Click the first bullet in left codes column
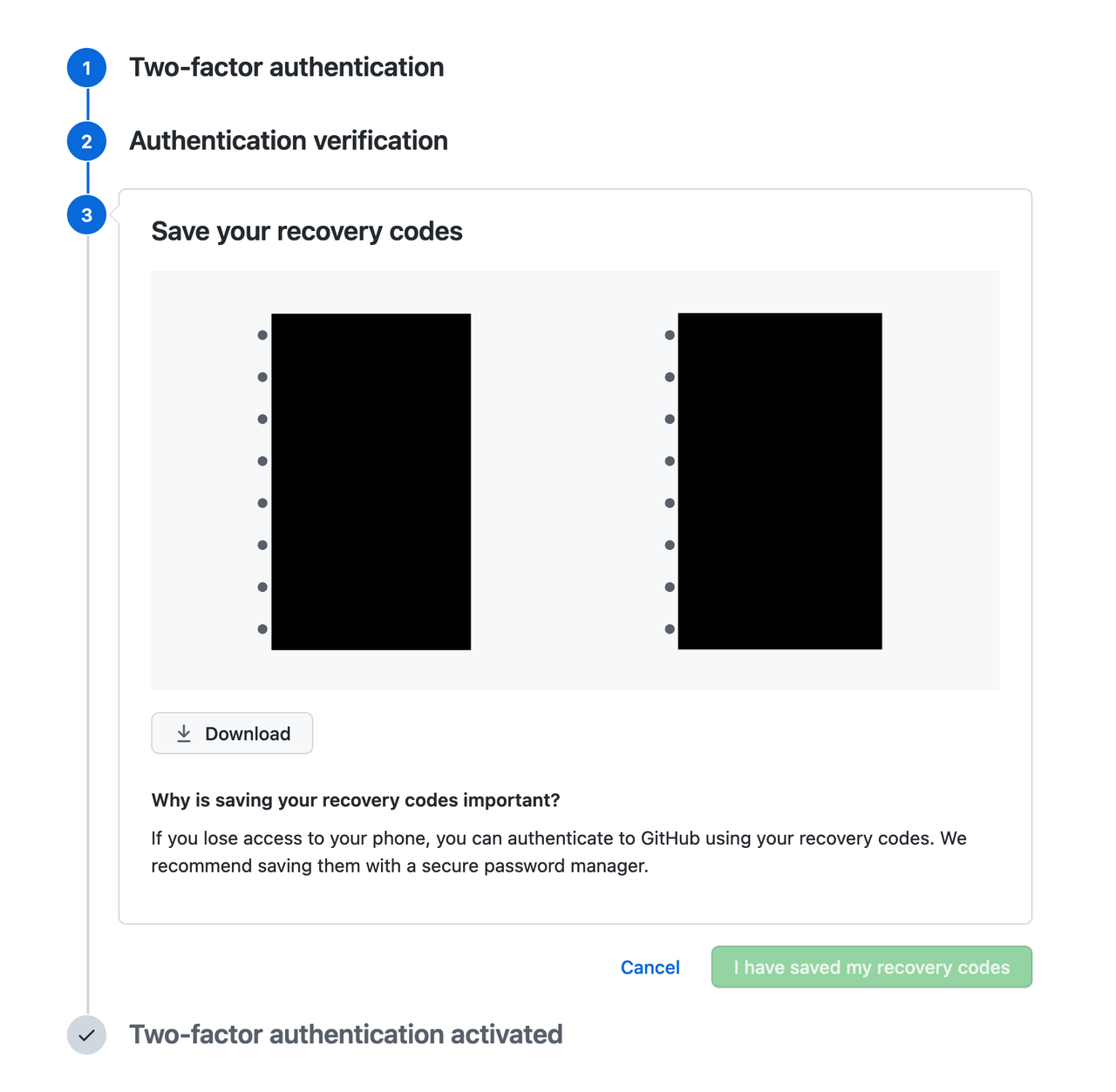Screen dimensions: 1116x1092 262,336
